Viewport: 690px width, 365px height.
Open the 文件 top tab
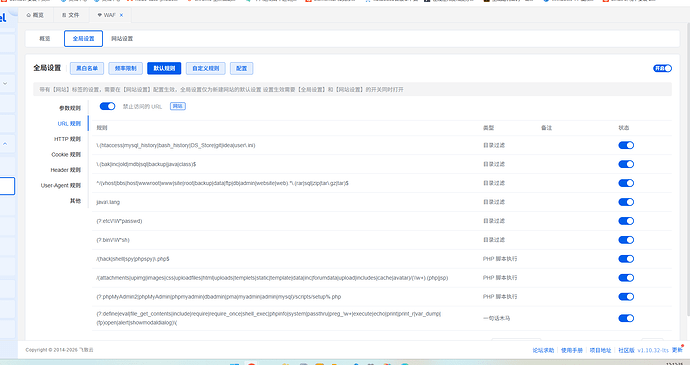(x=70, y=15)
